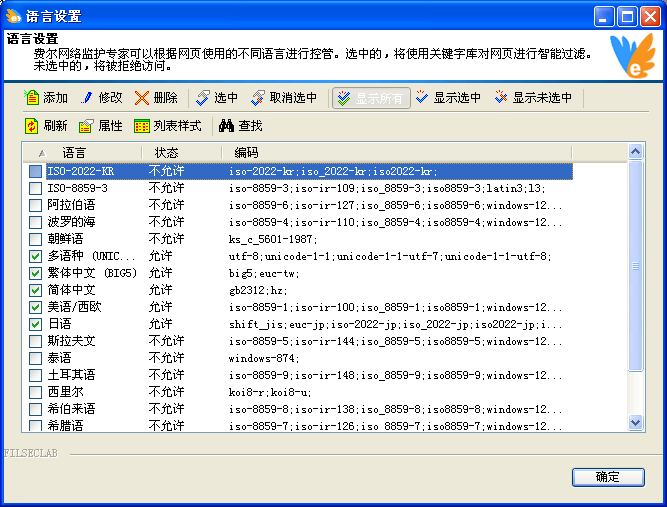Click the sort arrow column header
This screenshot has height=507, width=667.
41,153
